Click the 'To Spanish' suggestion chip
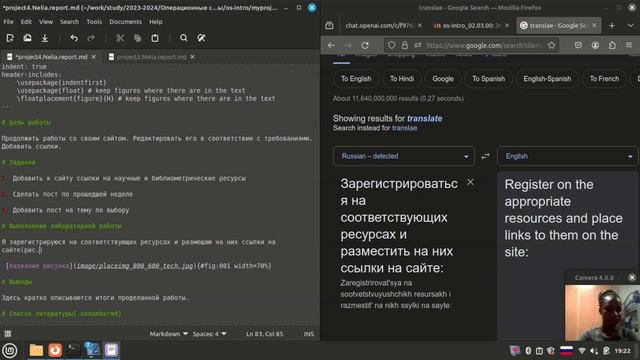 pos(489,79)
